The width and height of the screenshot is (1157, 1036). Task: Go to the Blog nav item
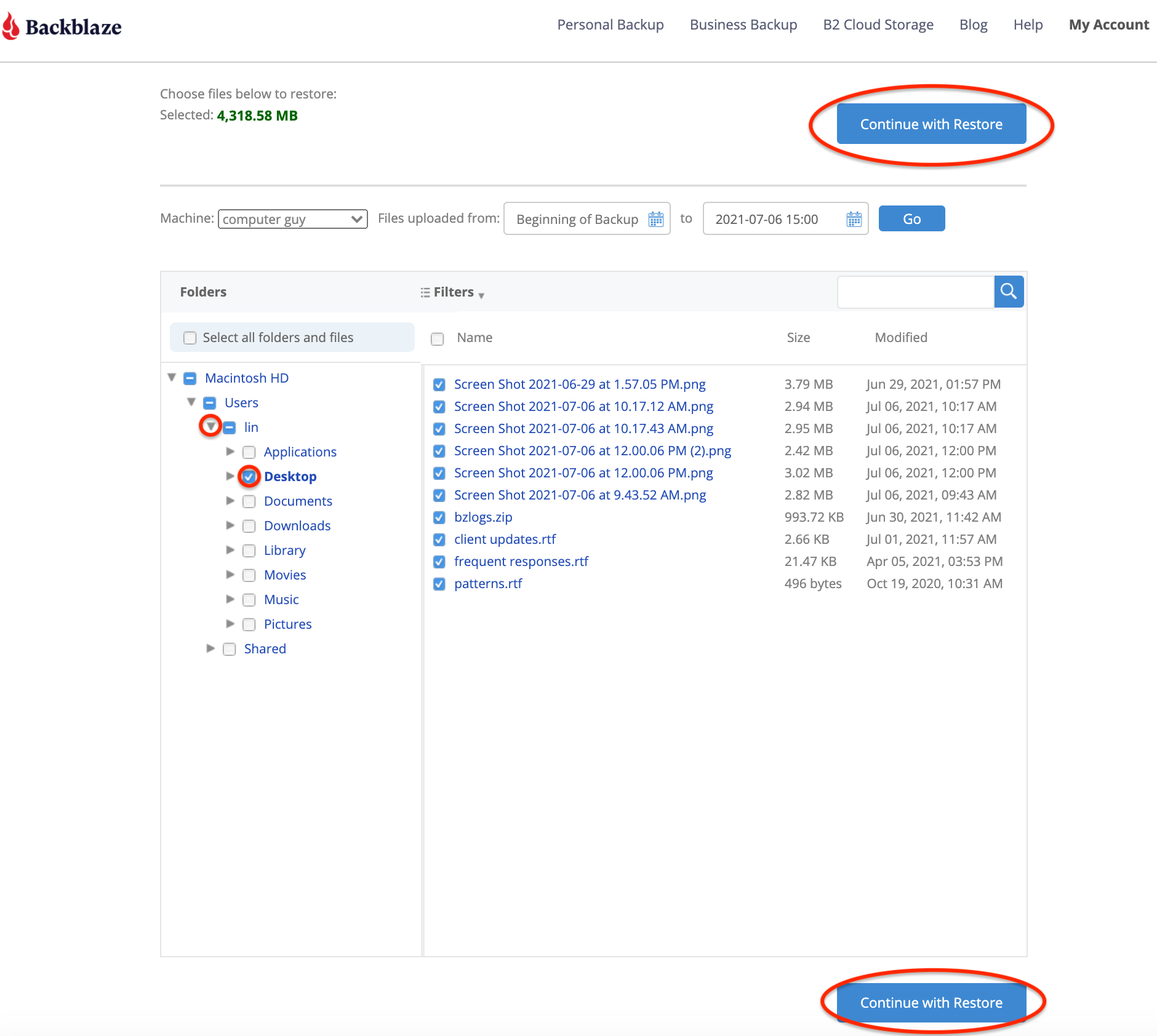(974, 25)
